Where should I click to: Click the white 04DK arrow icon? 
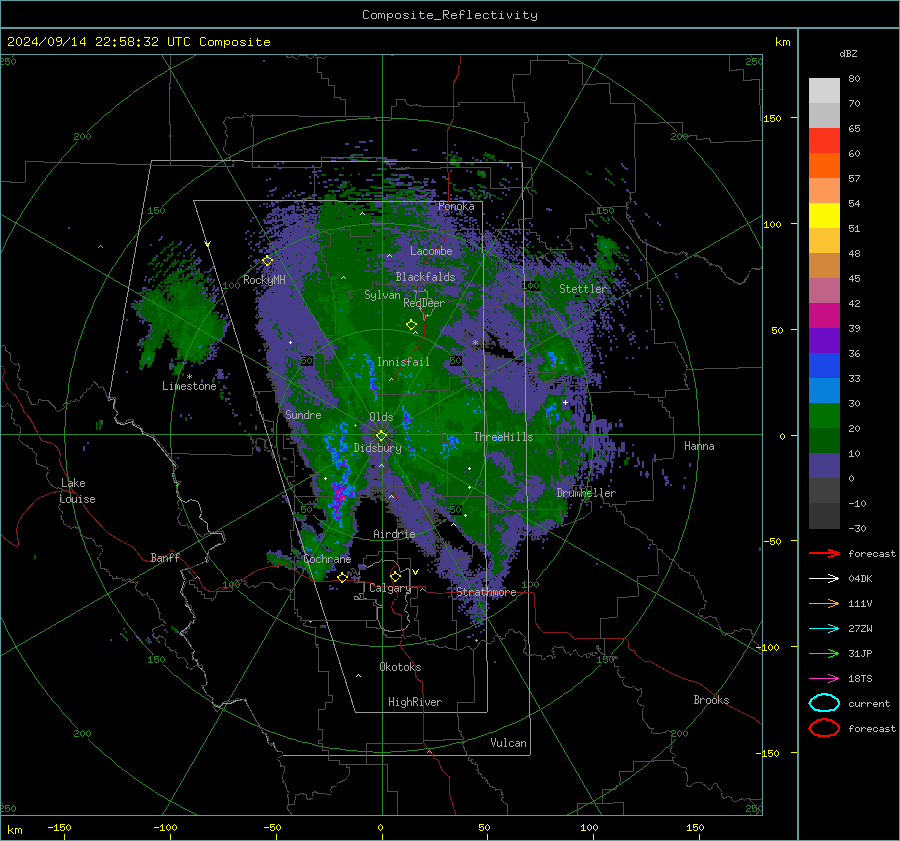click(824, 579)
